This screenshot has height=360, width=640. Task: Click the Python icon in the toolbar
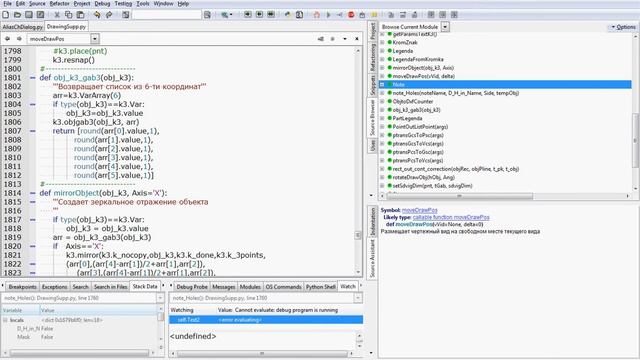(288, 15)
